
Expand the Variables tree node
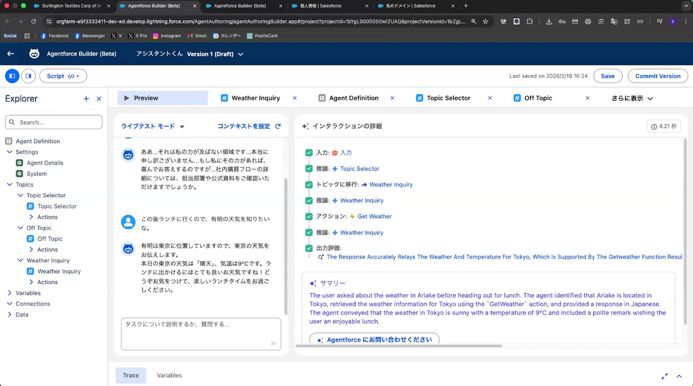(10, 293)
